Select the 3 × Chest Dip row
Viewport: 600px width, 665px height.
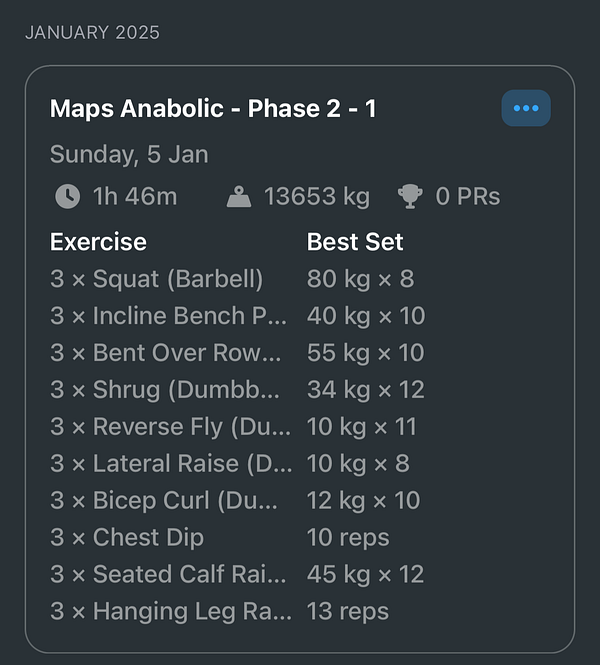[x=127, y=538]
